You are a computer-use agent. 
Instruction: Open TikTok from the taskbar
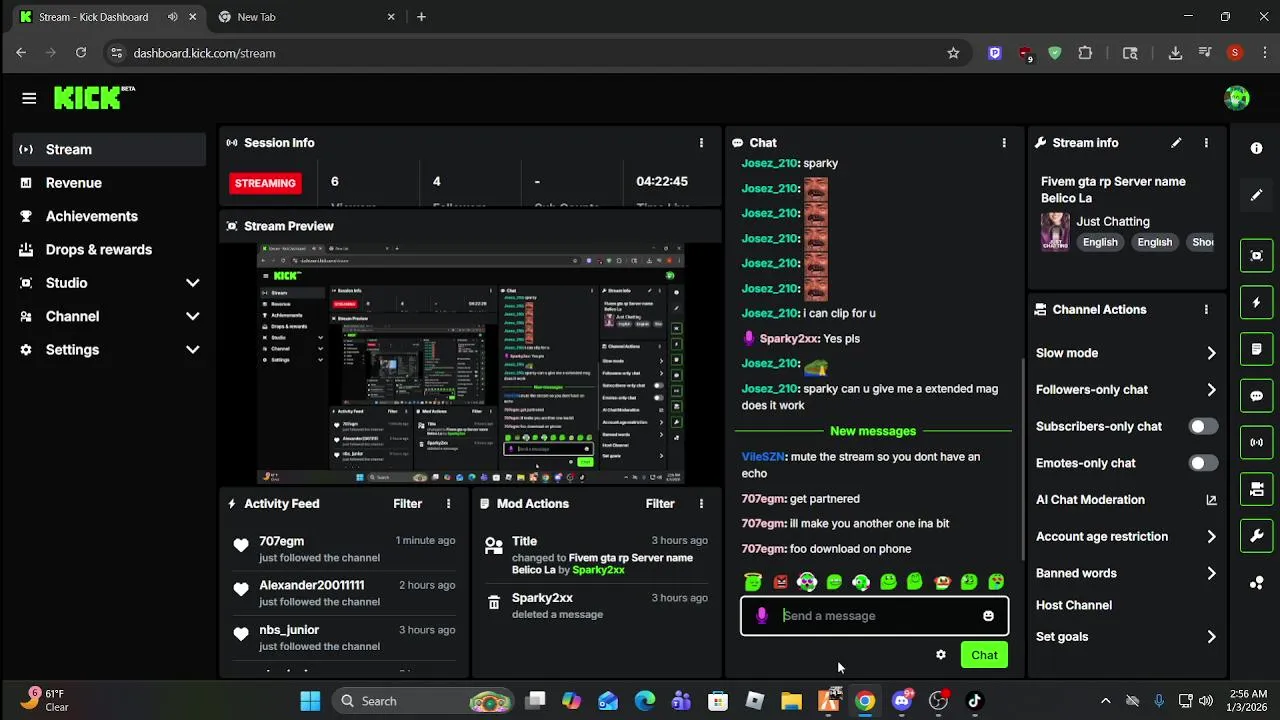(975, 701)
